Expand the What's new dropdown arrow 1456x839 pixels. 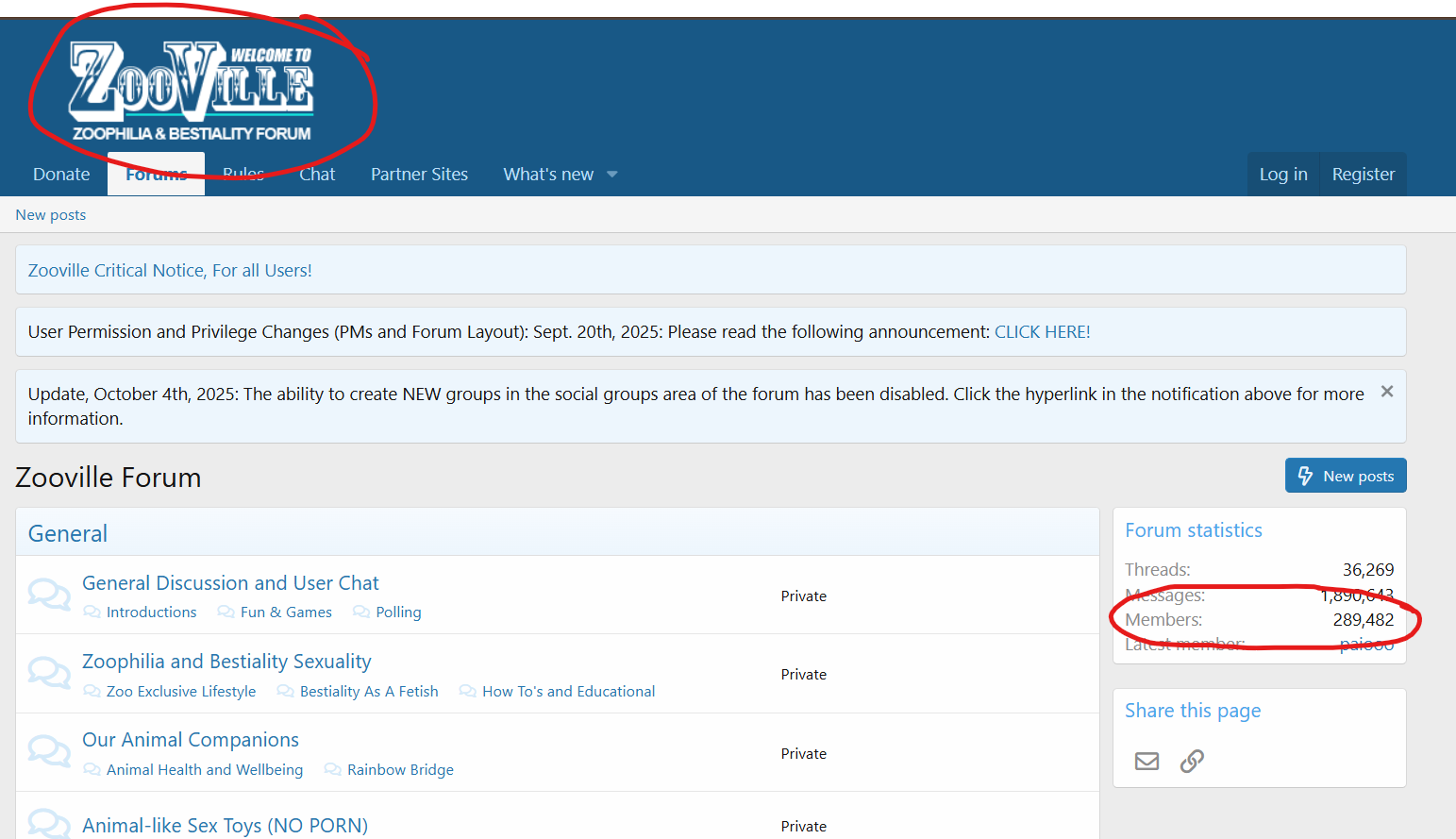coord(612,175)
